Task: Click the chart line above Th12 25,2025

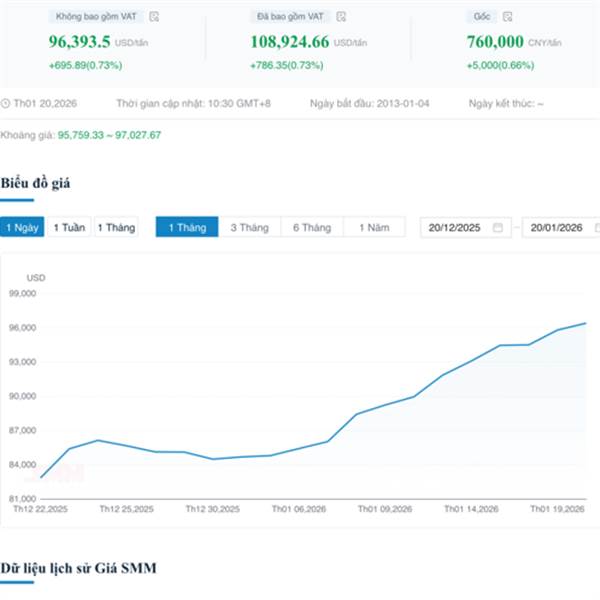Action: [126, 445]
